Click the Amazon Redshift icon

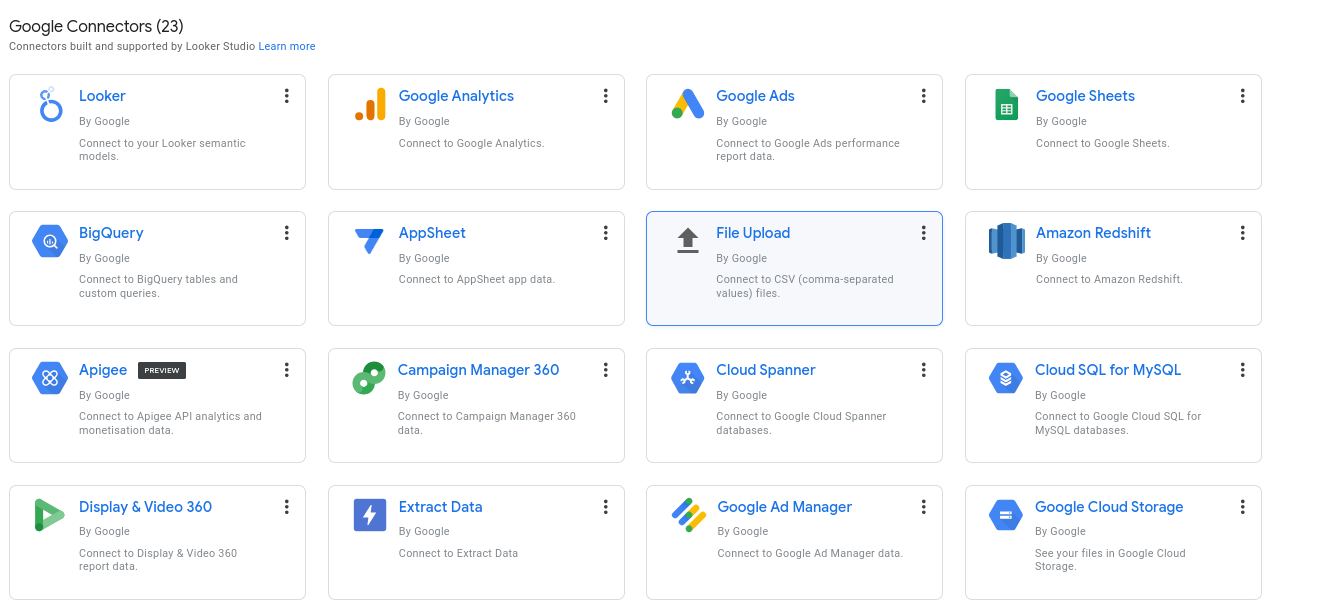pyautogui.click(x=1006, y=241)
